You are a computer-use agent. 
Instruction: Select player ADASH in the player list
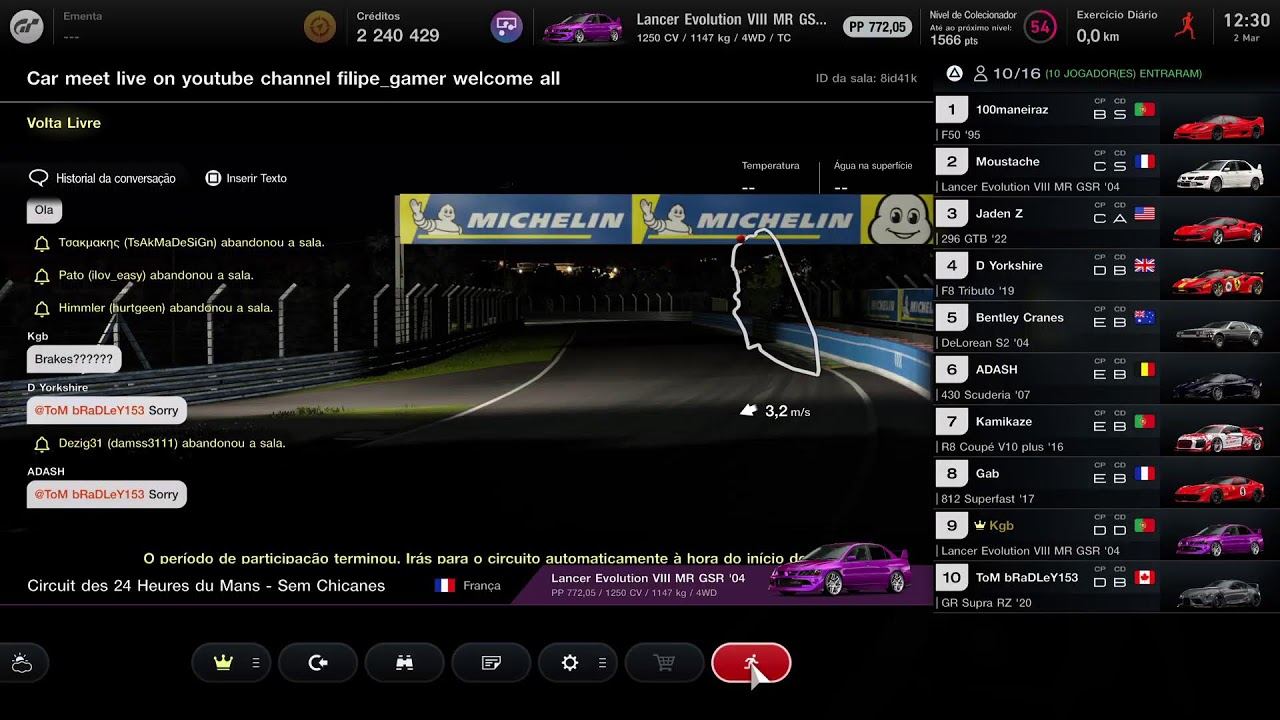[x=1107, y=379]
